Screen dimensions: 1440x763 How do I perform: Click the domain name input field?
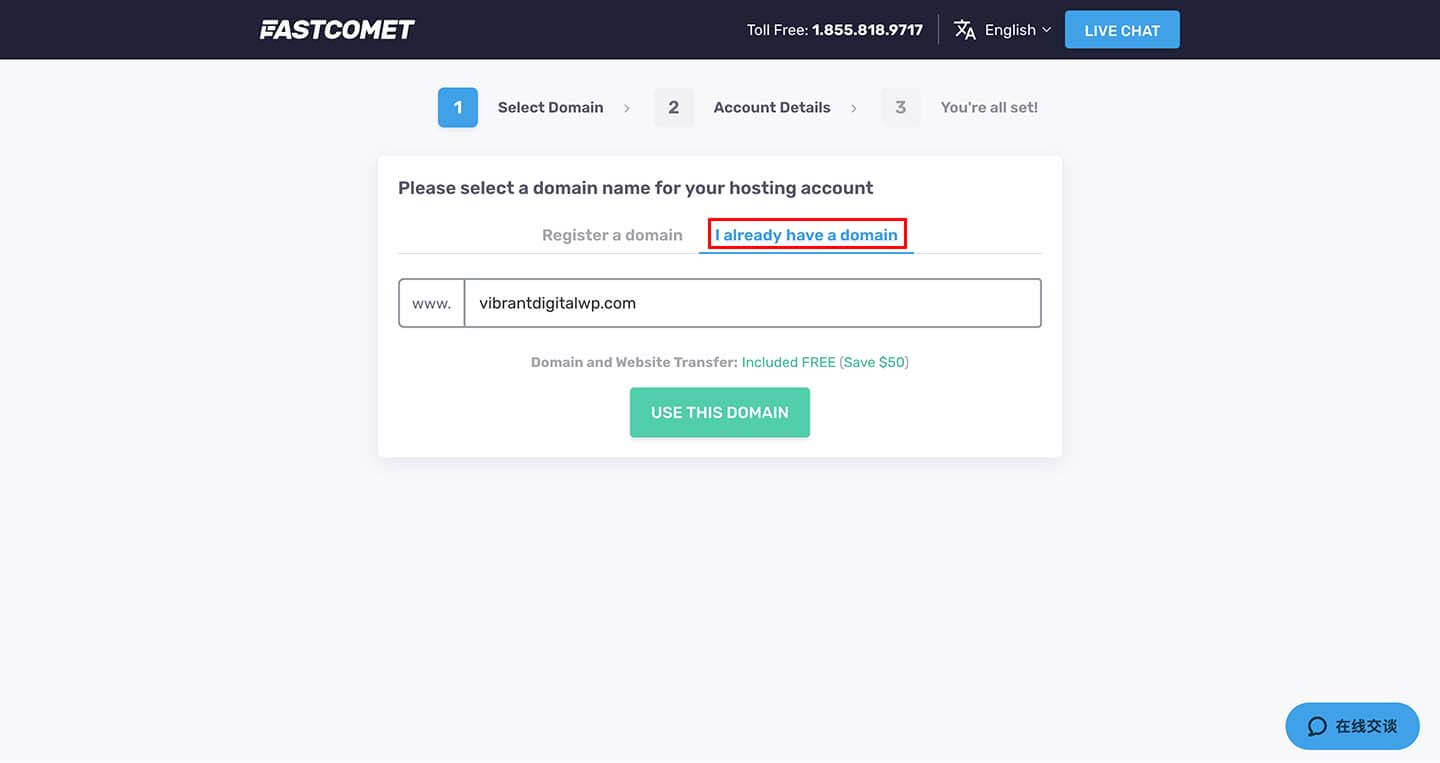click(x=752, y=303)
